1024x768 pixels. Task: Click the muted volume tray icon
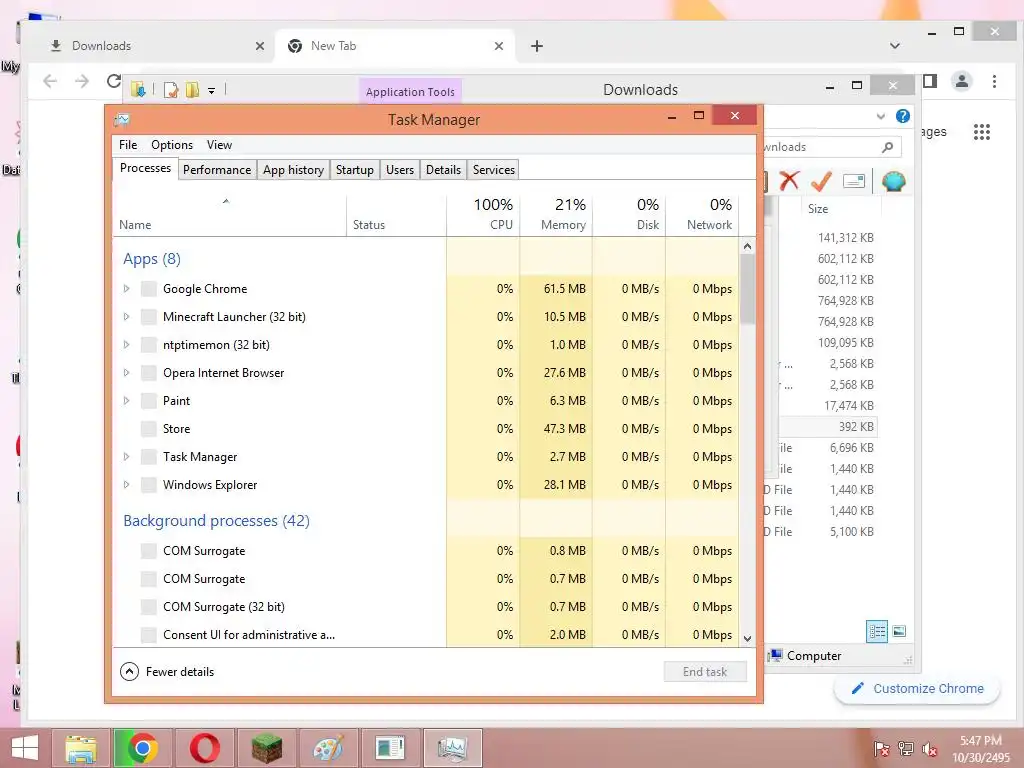[930, 749]
